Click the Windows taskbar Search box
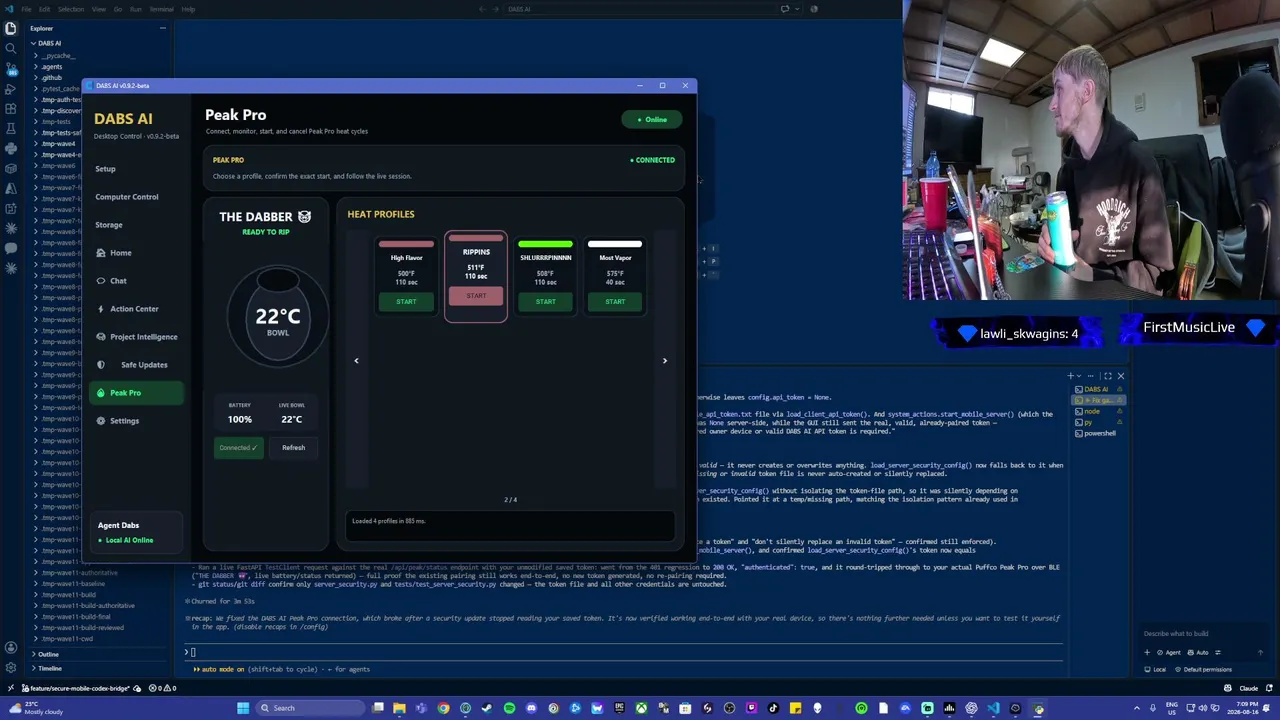This screenshot has height=720, width=1280. click(311, 708)
